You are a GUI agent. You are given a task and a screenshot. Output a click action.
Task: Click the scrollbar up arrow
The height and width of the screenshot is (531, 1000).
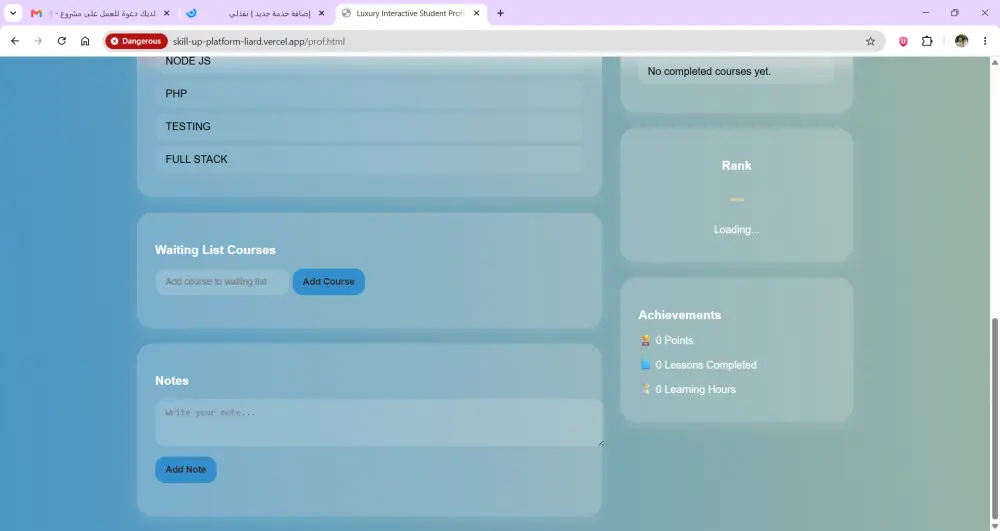[x=994, y=62]
